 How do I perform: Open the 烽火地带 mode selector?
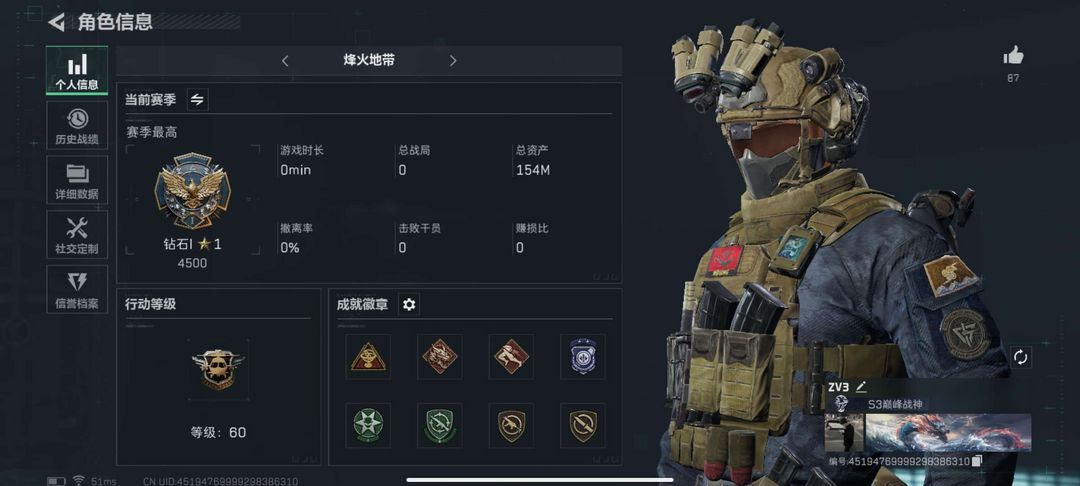click(369, 61)
